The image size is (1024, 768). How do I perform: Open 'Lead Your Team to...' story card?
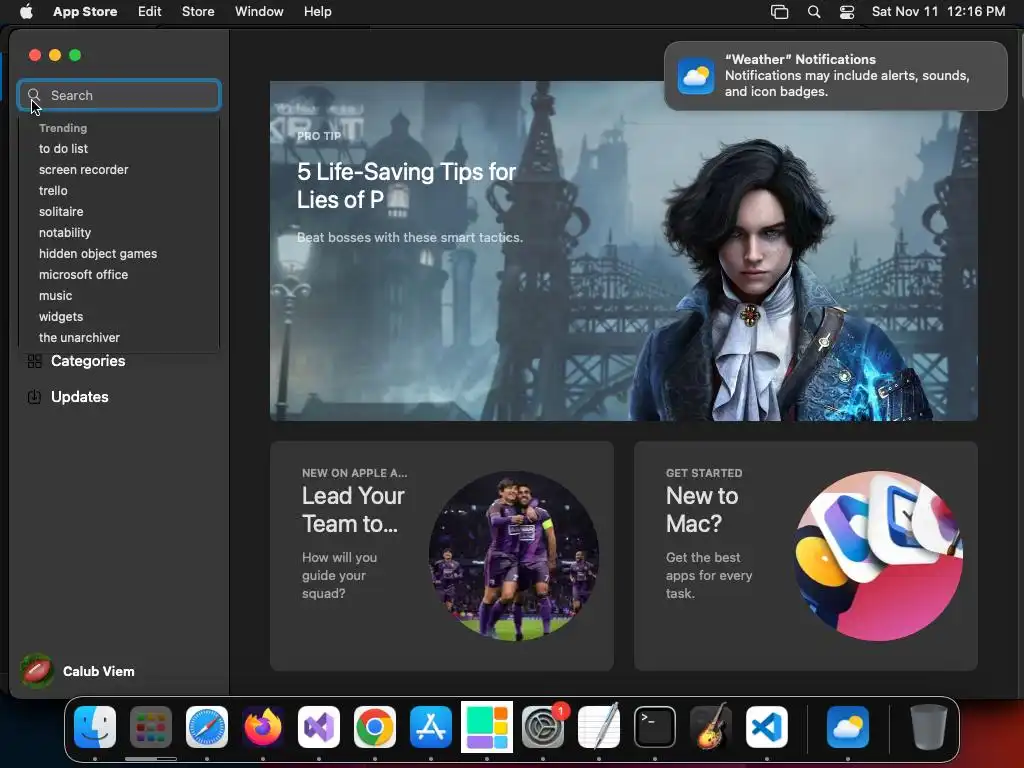[441, 556]
